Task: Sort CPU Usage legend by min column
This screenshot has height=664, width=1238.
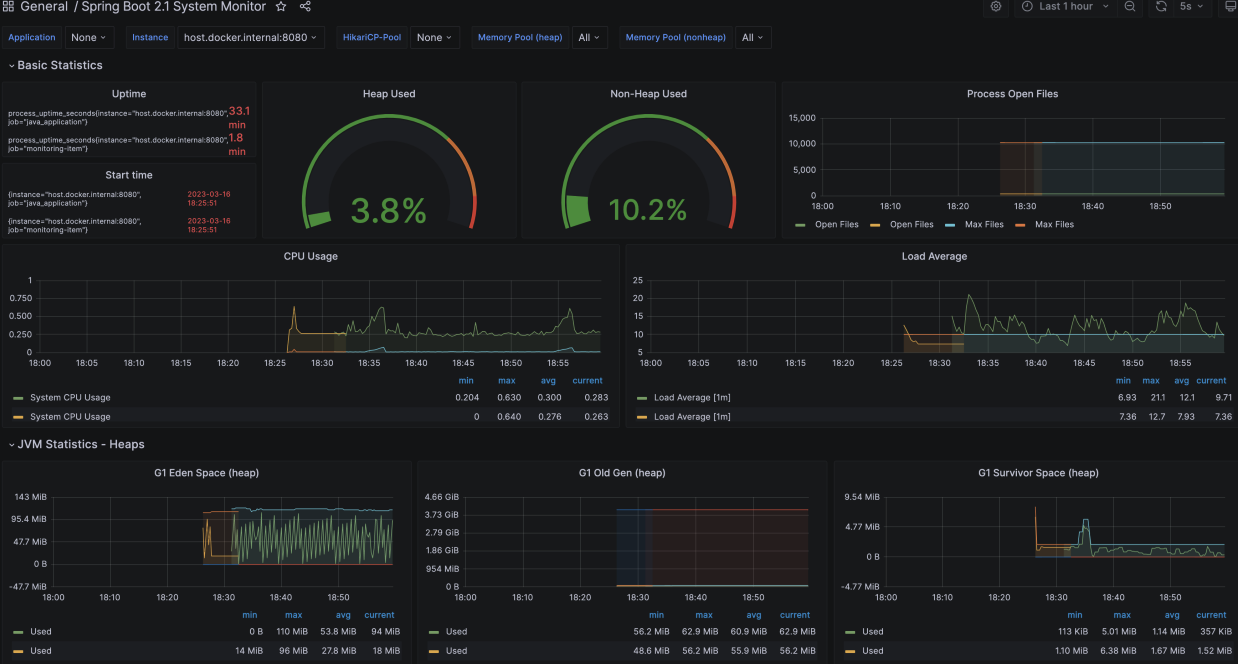Action: pyautogui.click(x=466, y=381)
